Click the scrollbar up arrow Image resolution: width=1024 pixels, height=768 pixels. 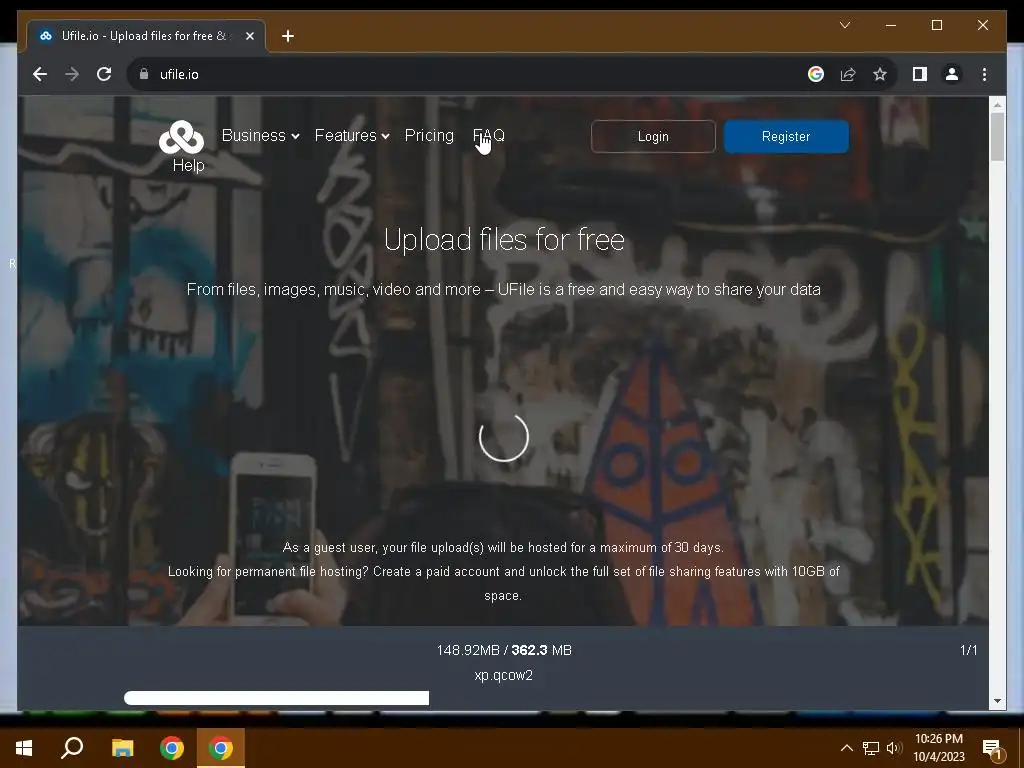point(997,104)
